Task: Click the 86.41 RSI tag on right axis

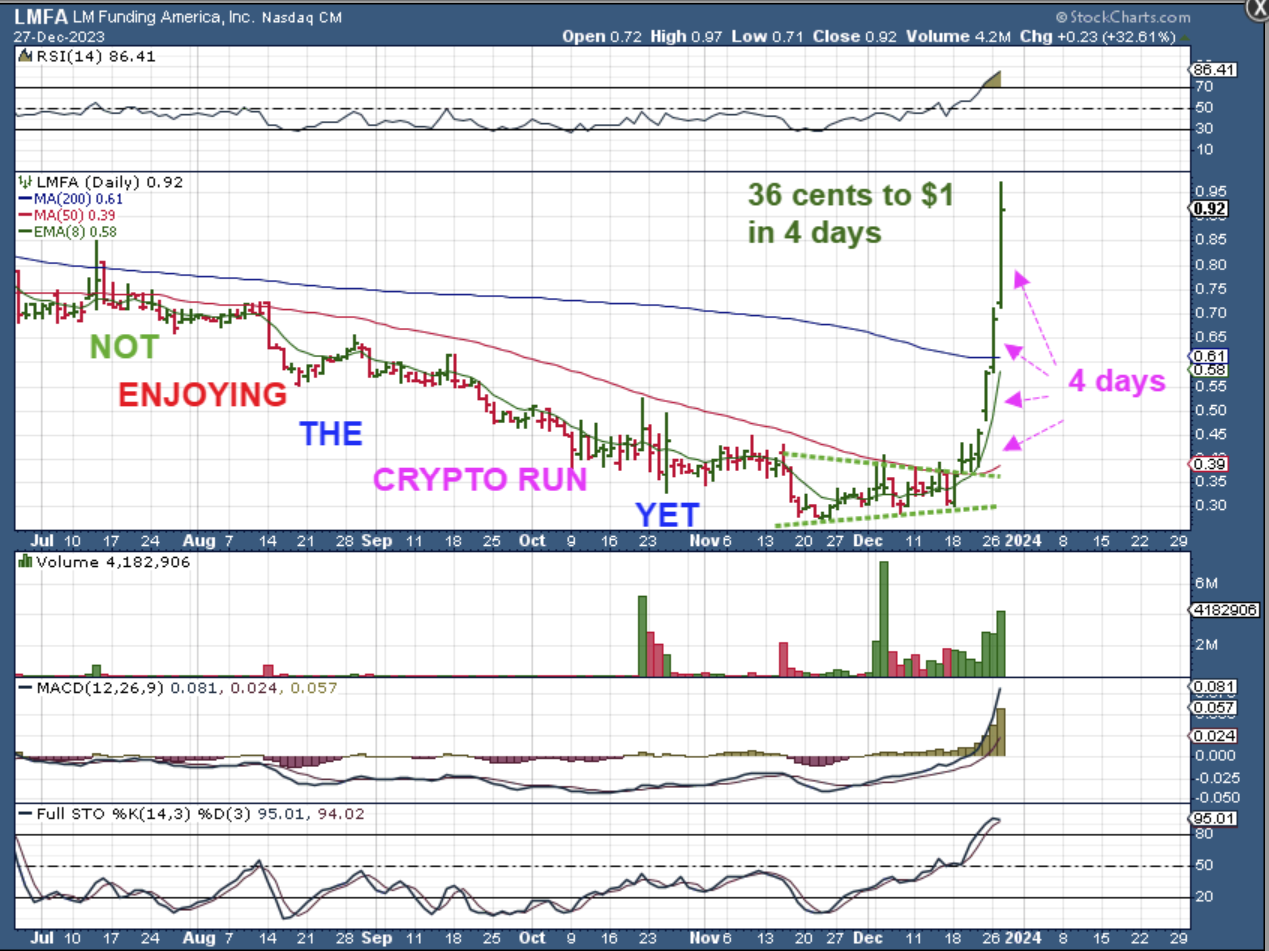Action: (x=1212, y=71)
